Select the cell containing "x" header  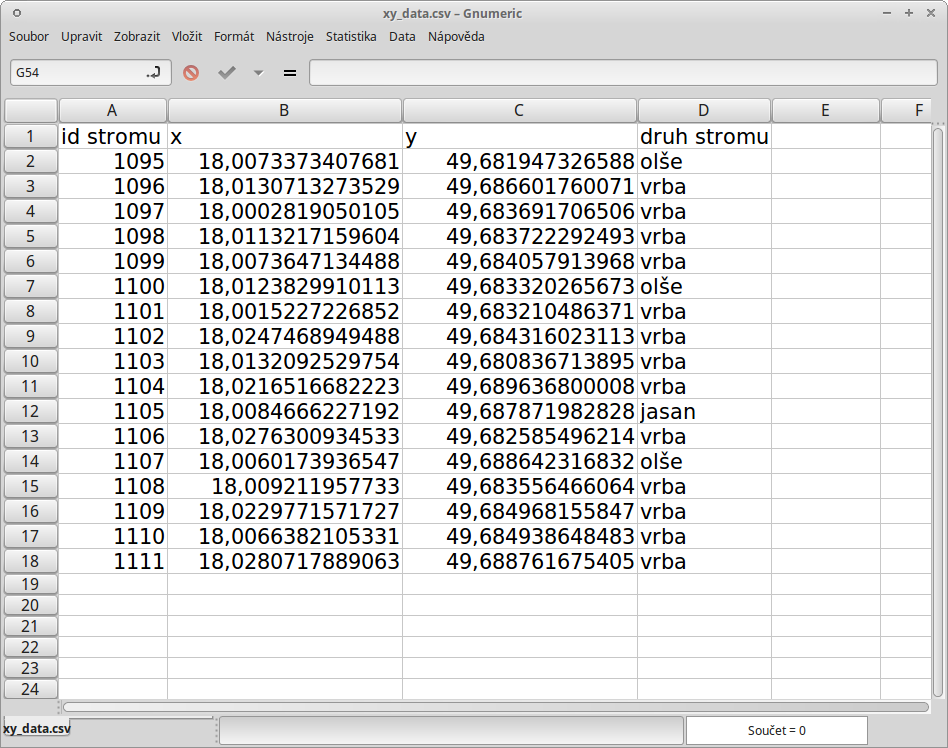point(285,136)
